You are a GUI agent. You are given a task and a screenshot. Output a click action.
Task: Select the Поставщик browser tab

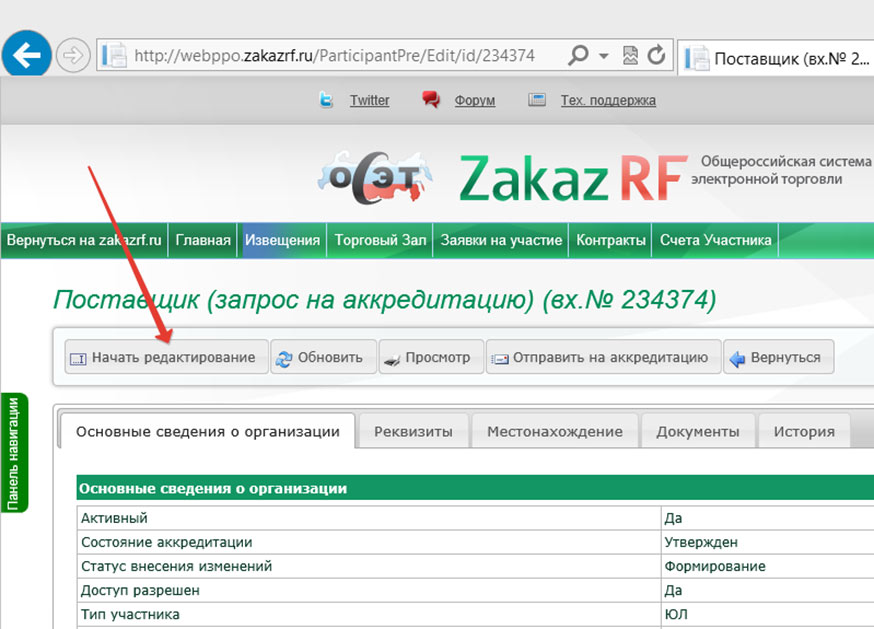pos(776,57)
